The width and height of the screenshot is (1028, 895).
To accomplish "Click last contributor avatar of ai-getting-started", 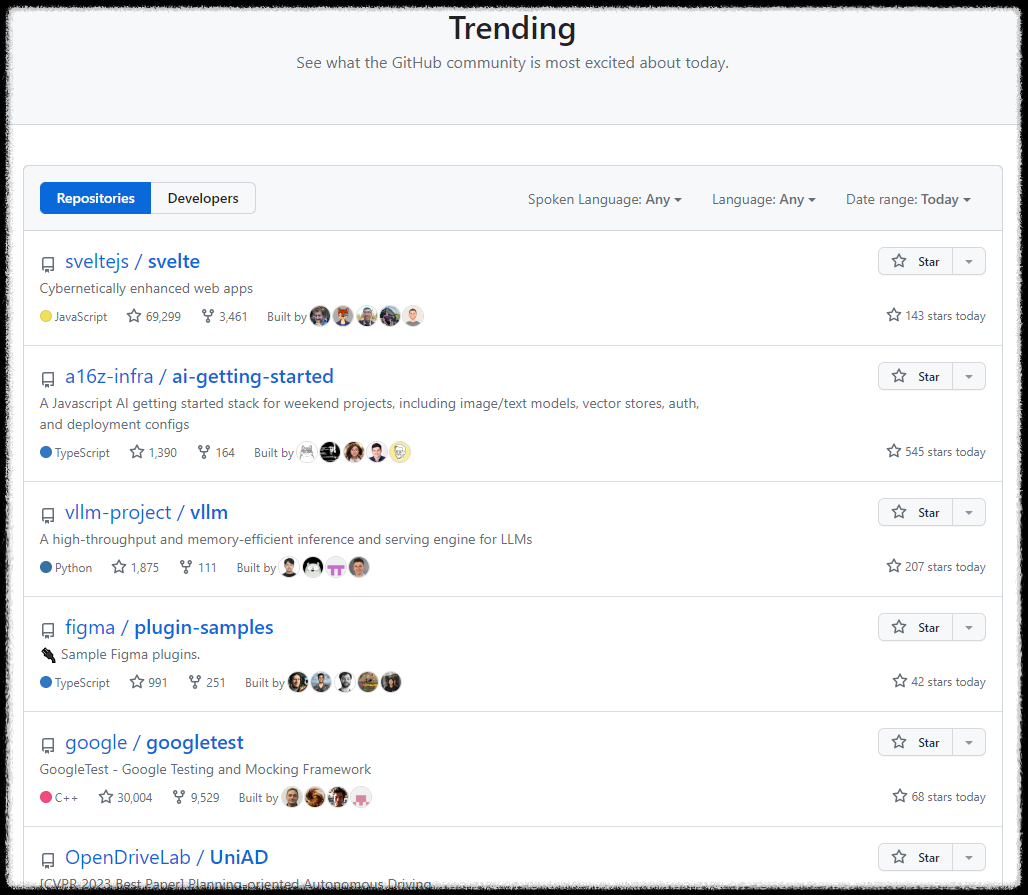I will point(400,452).
